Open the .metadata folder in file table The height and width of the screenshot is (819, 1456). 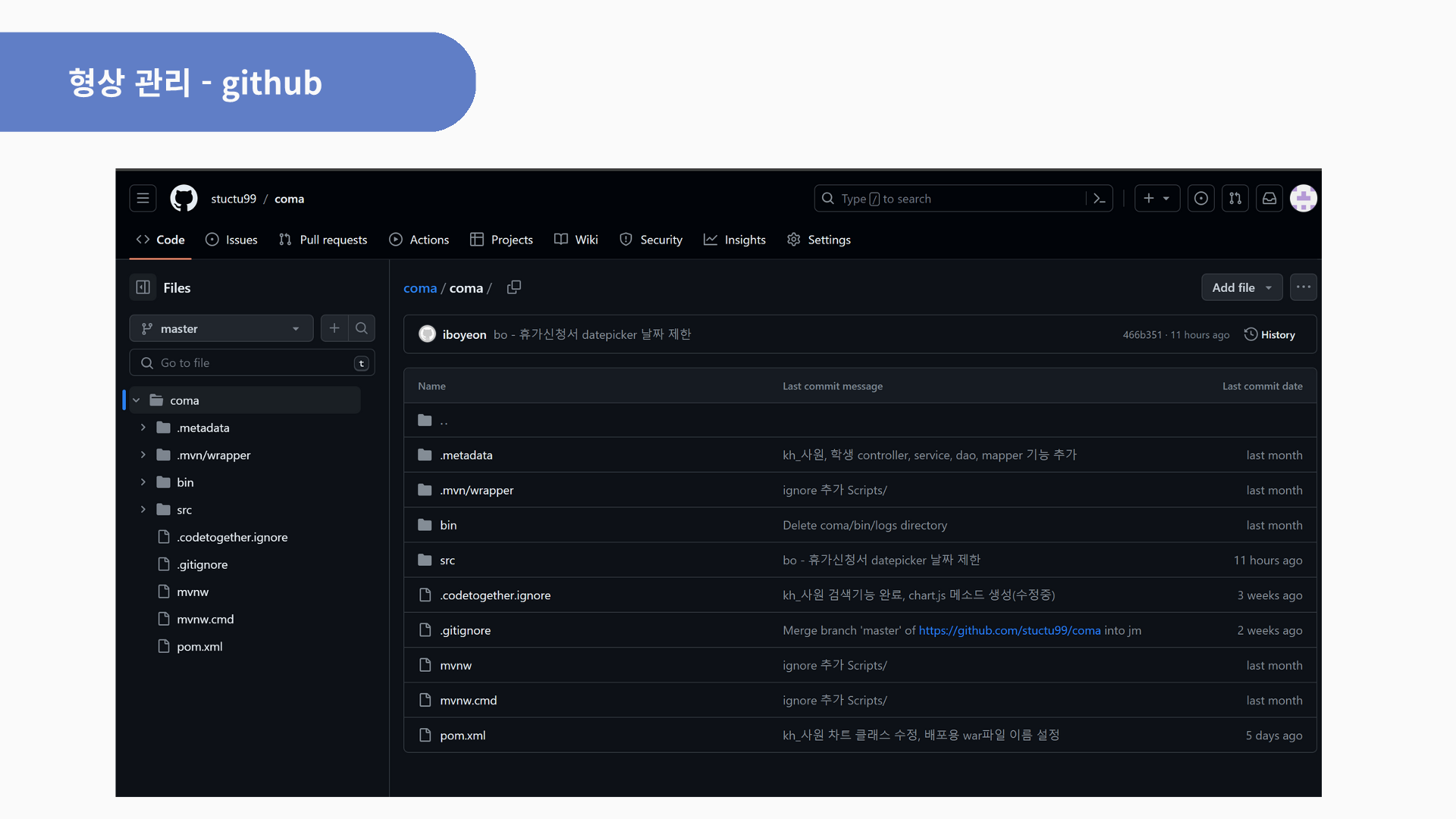466,455
